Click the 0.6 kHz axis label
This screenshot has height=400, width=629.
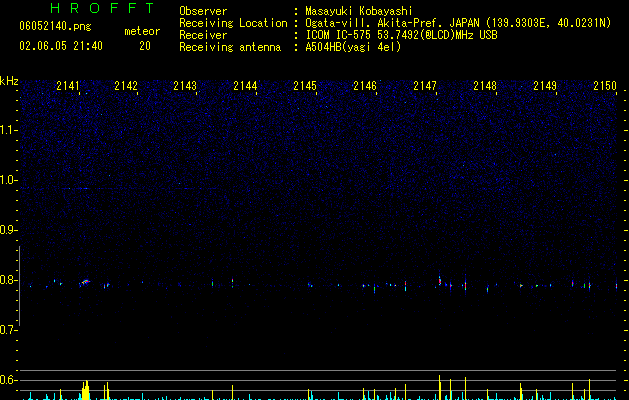pos(9,380)
